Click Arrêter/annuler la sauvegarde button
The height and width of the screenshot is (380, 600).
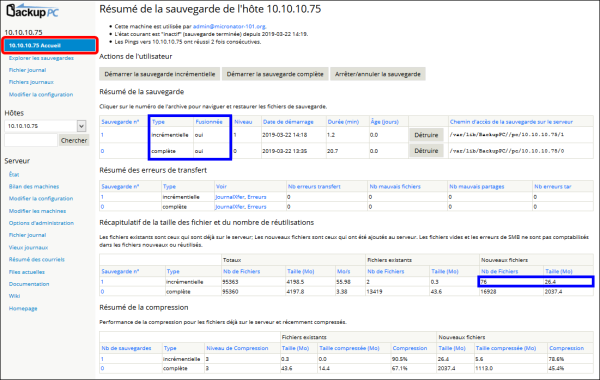tap(378, 74)
